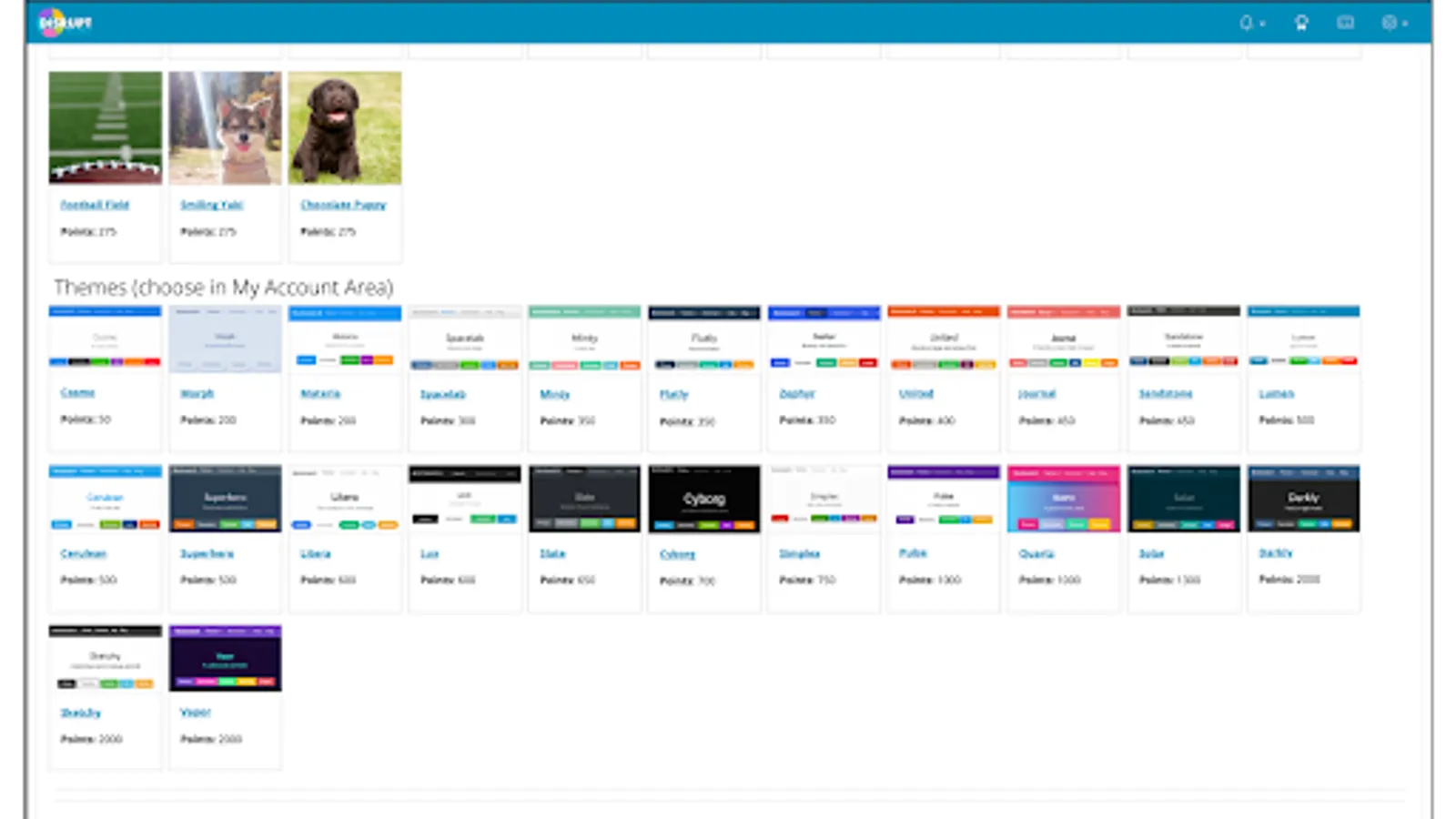Viewport: 1456px width, 819px height.
Task: Click the Journal theme preview thumbnail
Action: [x=1064, y=338]
